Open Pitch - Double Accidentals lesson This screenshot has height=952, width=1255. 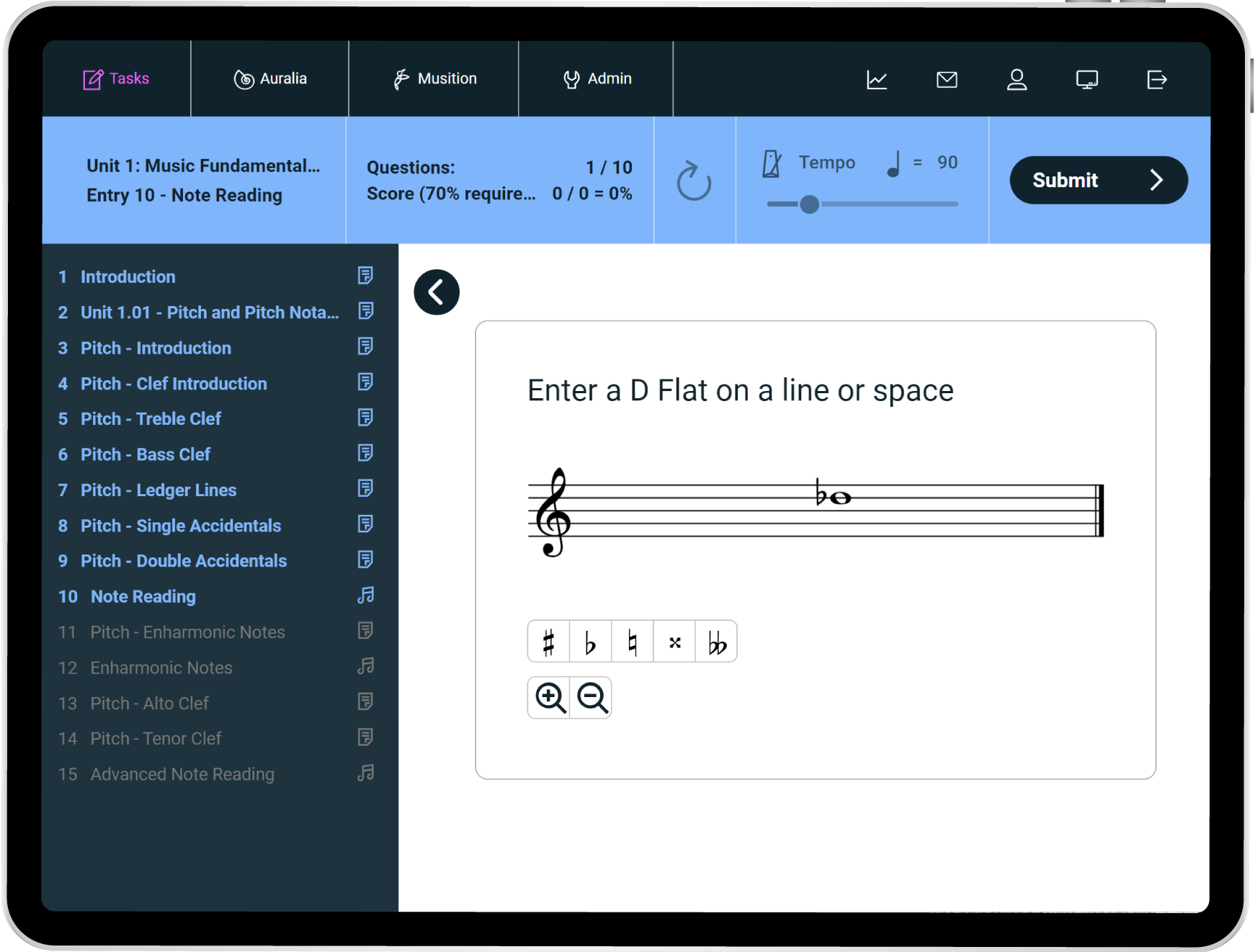183,560
